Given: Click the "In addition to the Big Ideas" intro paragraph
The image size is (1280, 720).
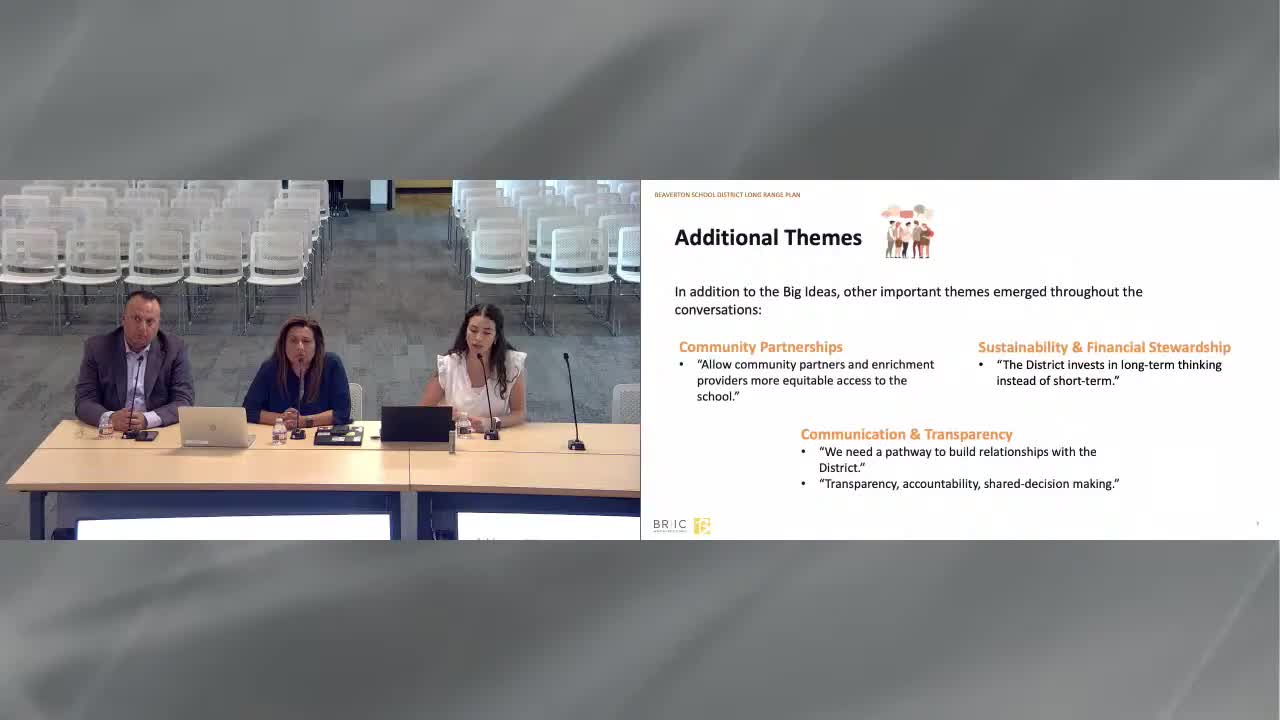Looking at the screenshot, I should [x=908, y=300].
